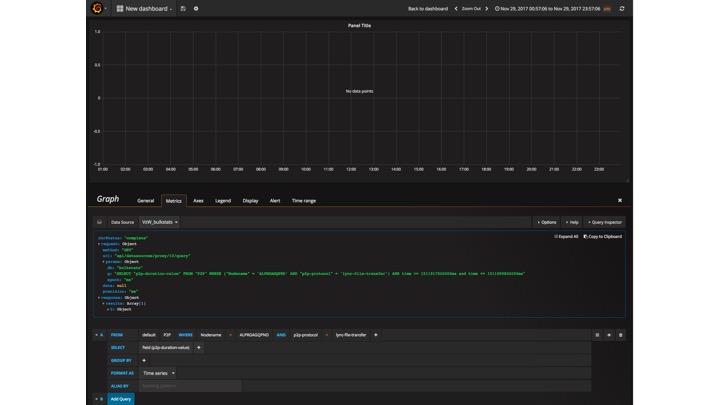Screen dimensions: 720x405
Task: Close the Graph panel editor with X
Action: click(x=620, y=200)
